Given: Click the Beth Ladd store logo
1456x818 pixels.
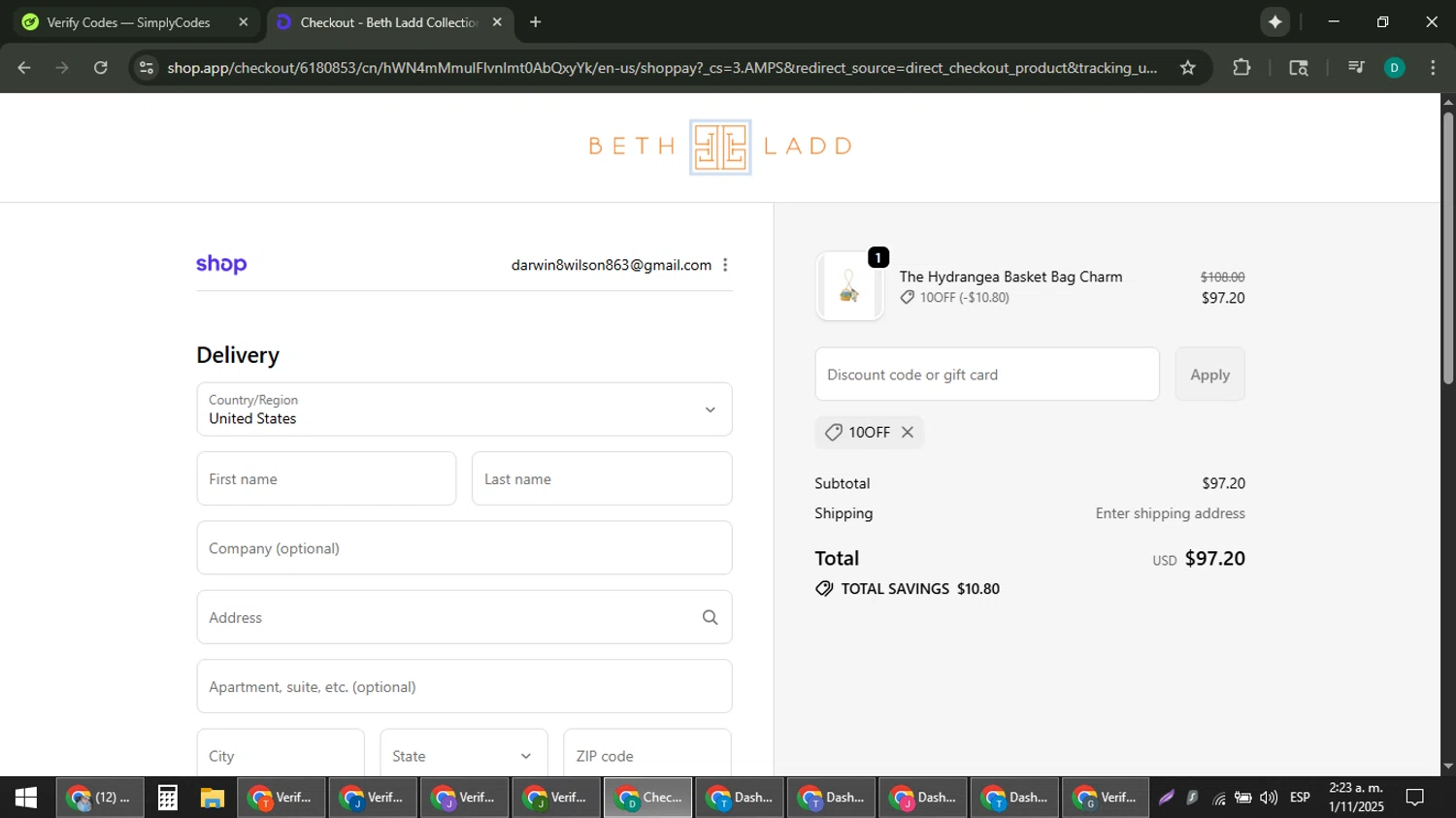Looking at the screenshot, I should pos(720,147).
